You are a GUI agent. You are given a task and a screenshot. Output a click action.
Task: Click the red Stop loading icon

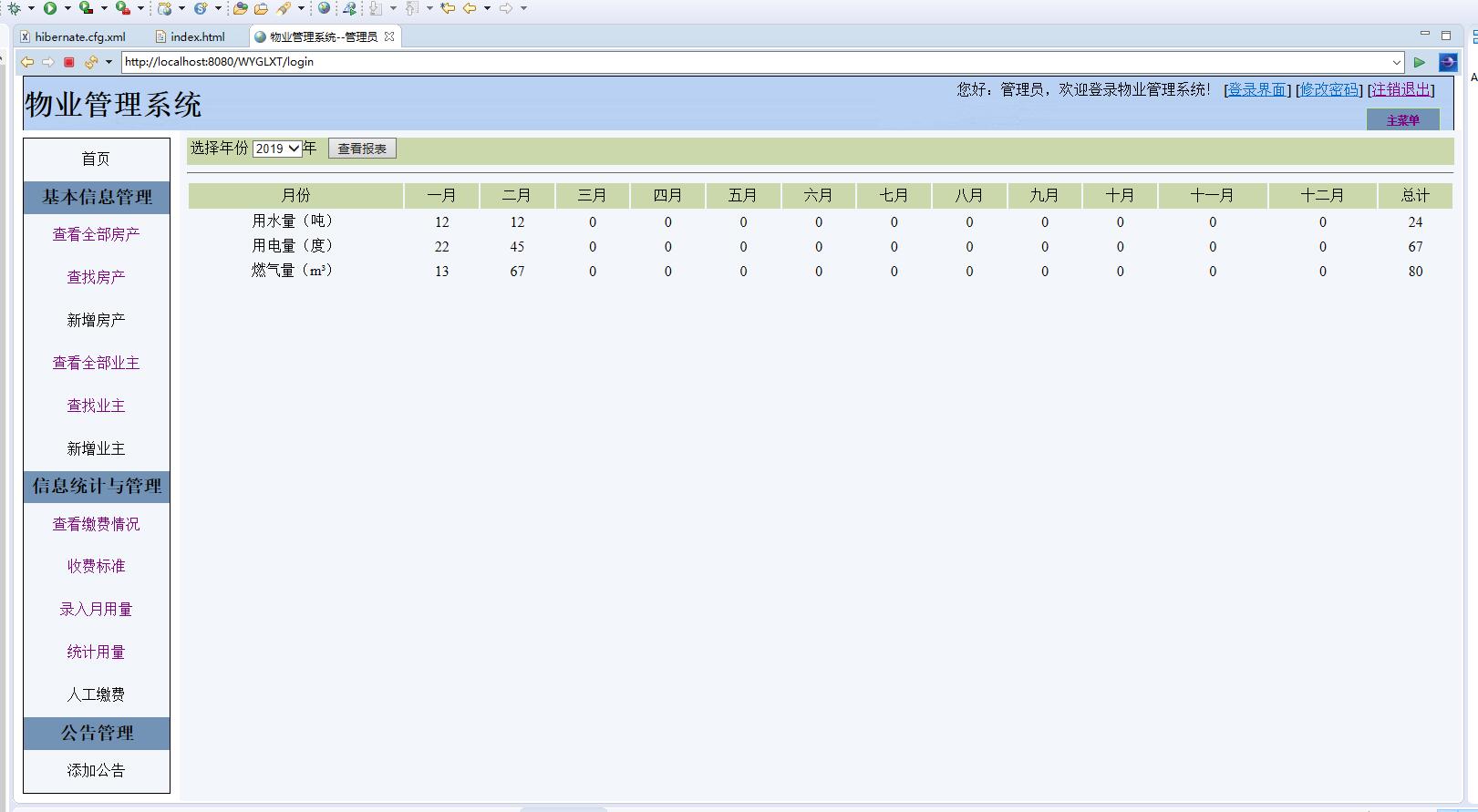68,62
